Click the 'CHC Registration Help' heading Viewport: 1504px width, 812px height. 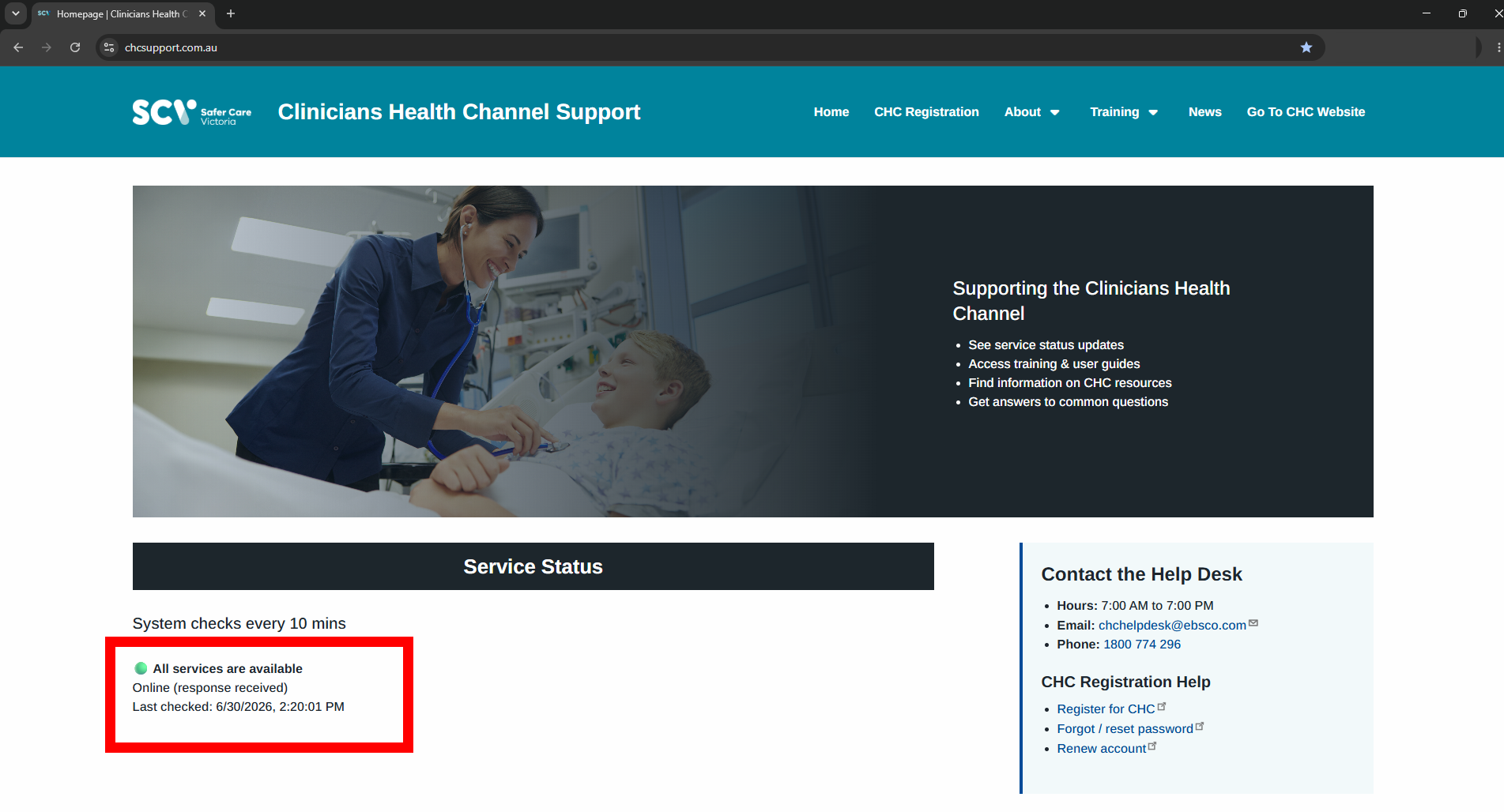tap(1125, 682)
